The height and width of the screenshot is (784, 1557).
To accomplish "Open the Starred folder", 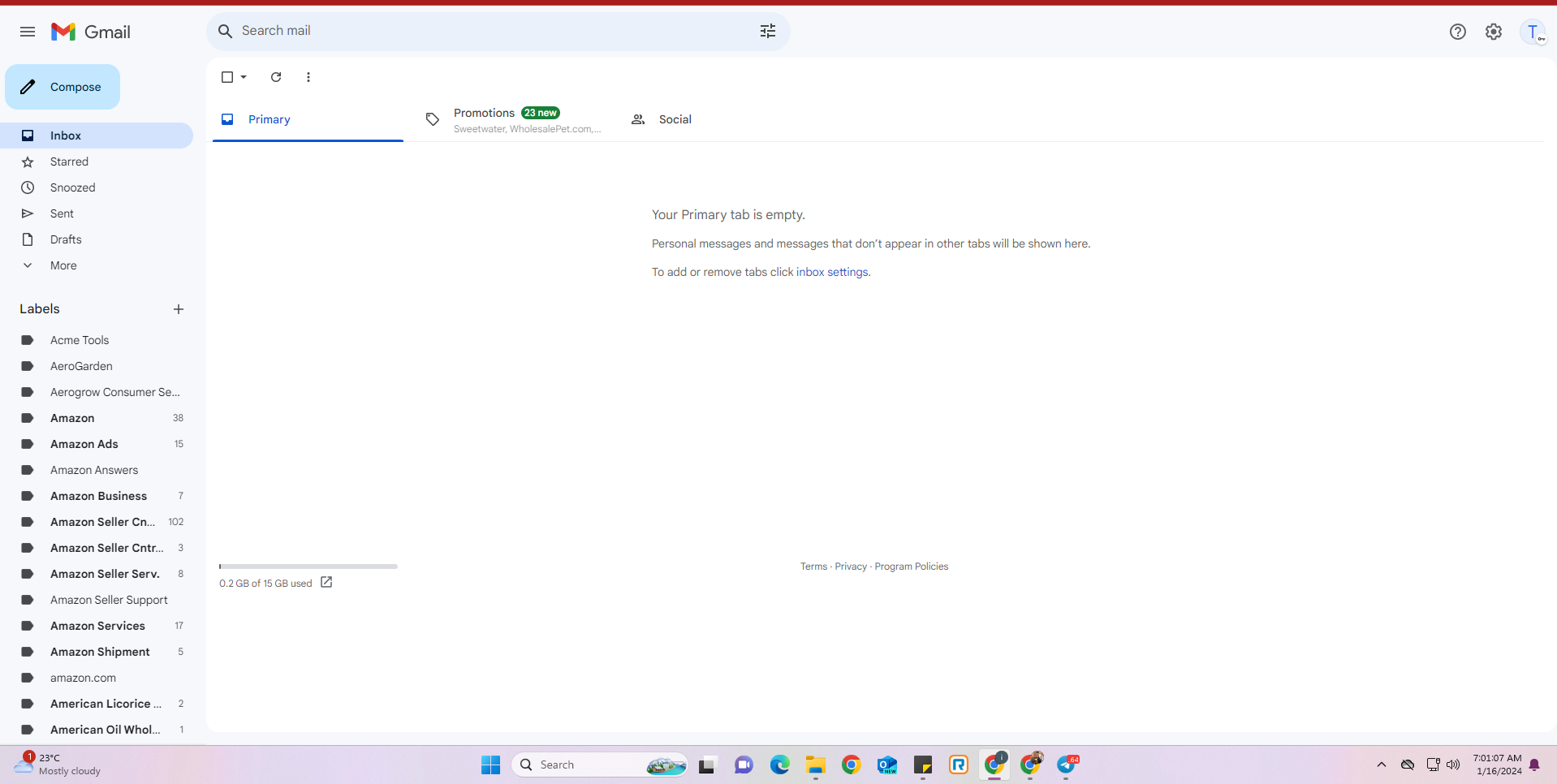I will coord(97,162).
